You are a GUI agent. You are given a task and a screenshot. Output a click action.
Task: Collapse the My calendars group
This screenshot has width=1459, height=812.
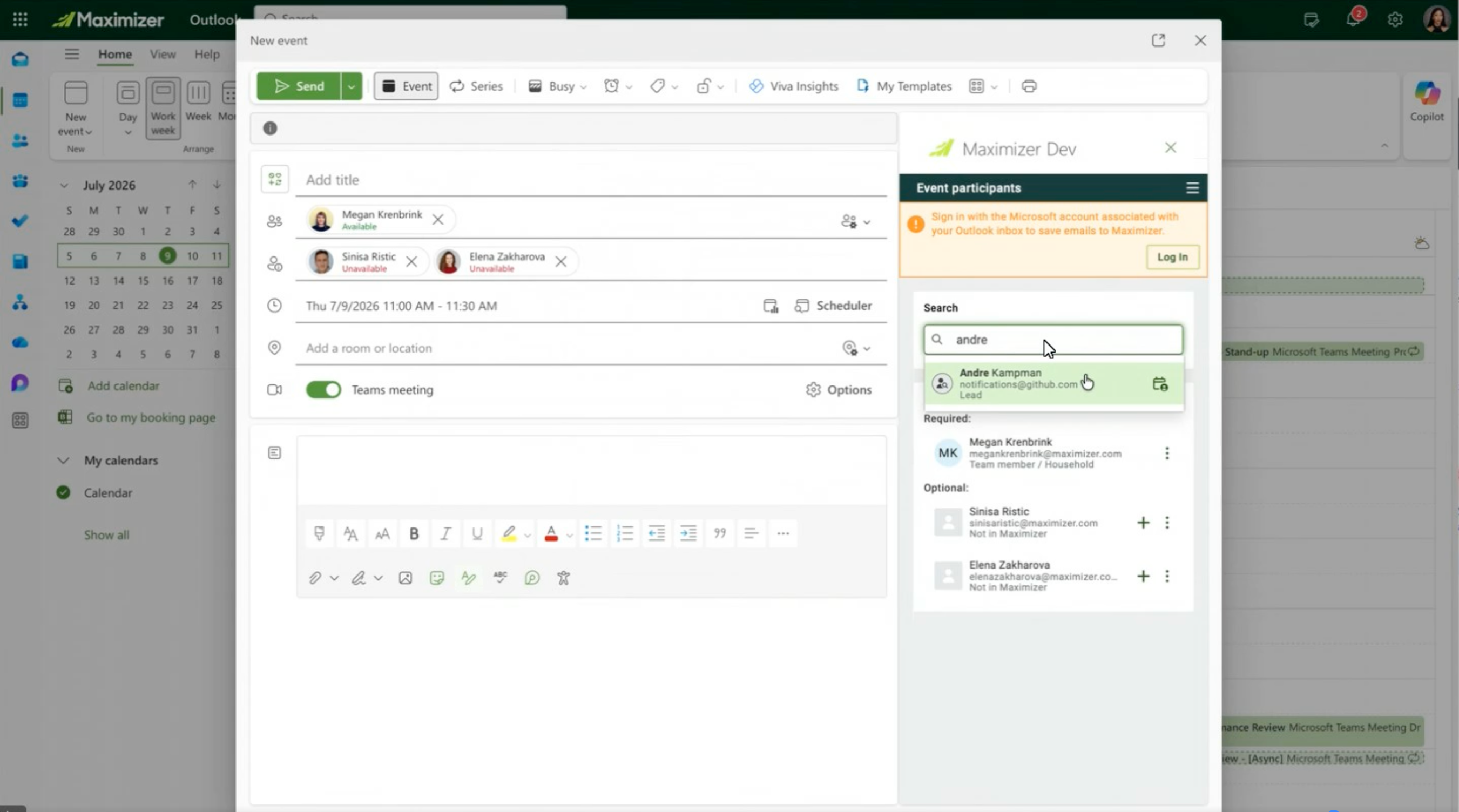tap(63, 461)
